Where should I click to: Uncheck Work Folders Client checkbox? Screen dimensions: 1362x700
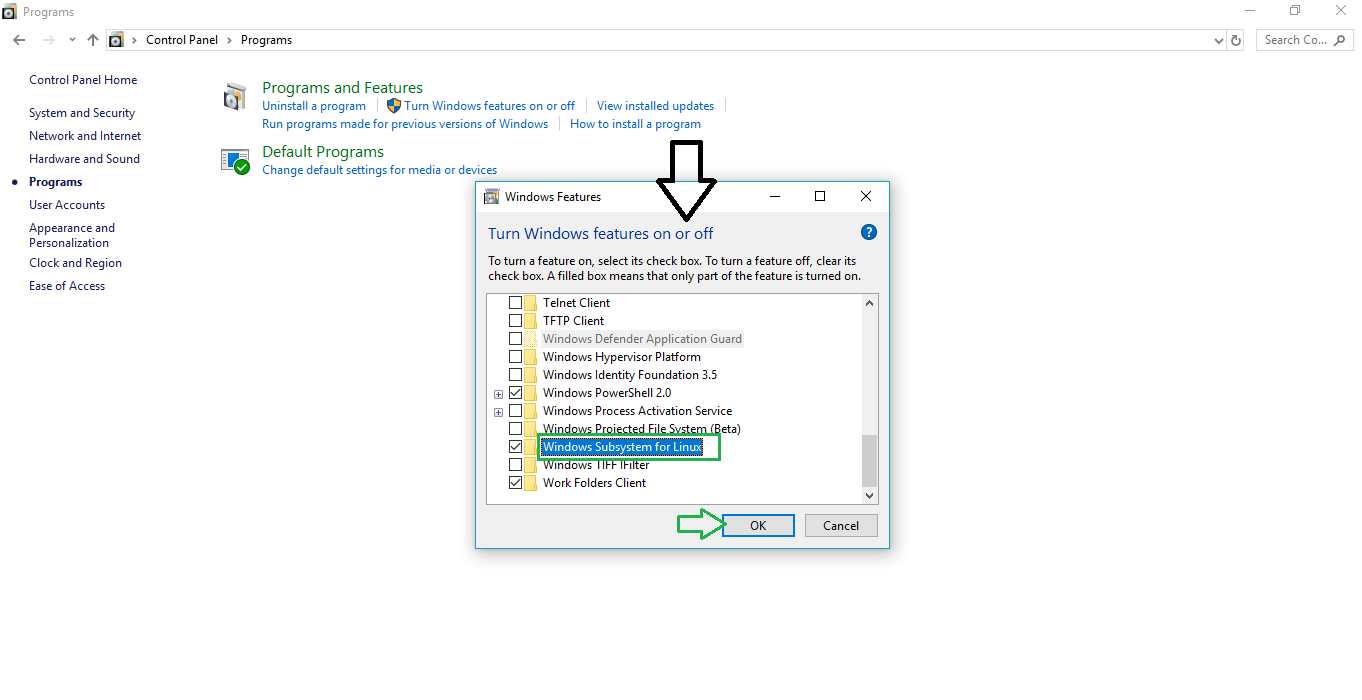point(516,483)
